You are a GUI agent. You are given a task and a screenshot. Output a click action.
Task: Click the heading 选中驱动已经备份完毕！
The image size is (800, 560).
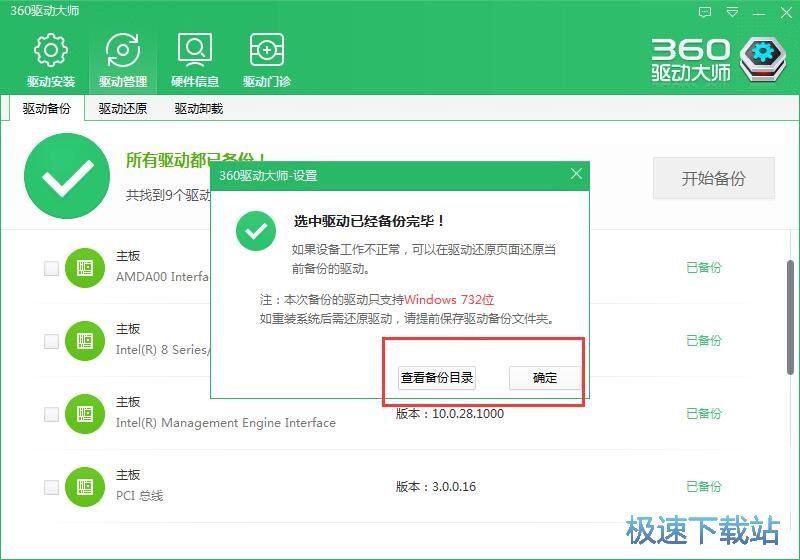pos(369,221)
